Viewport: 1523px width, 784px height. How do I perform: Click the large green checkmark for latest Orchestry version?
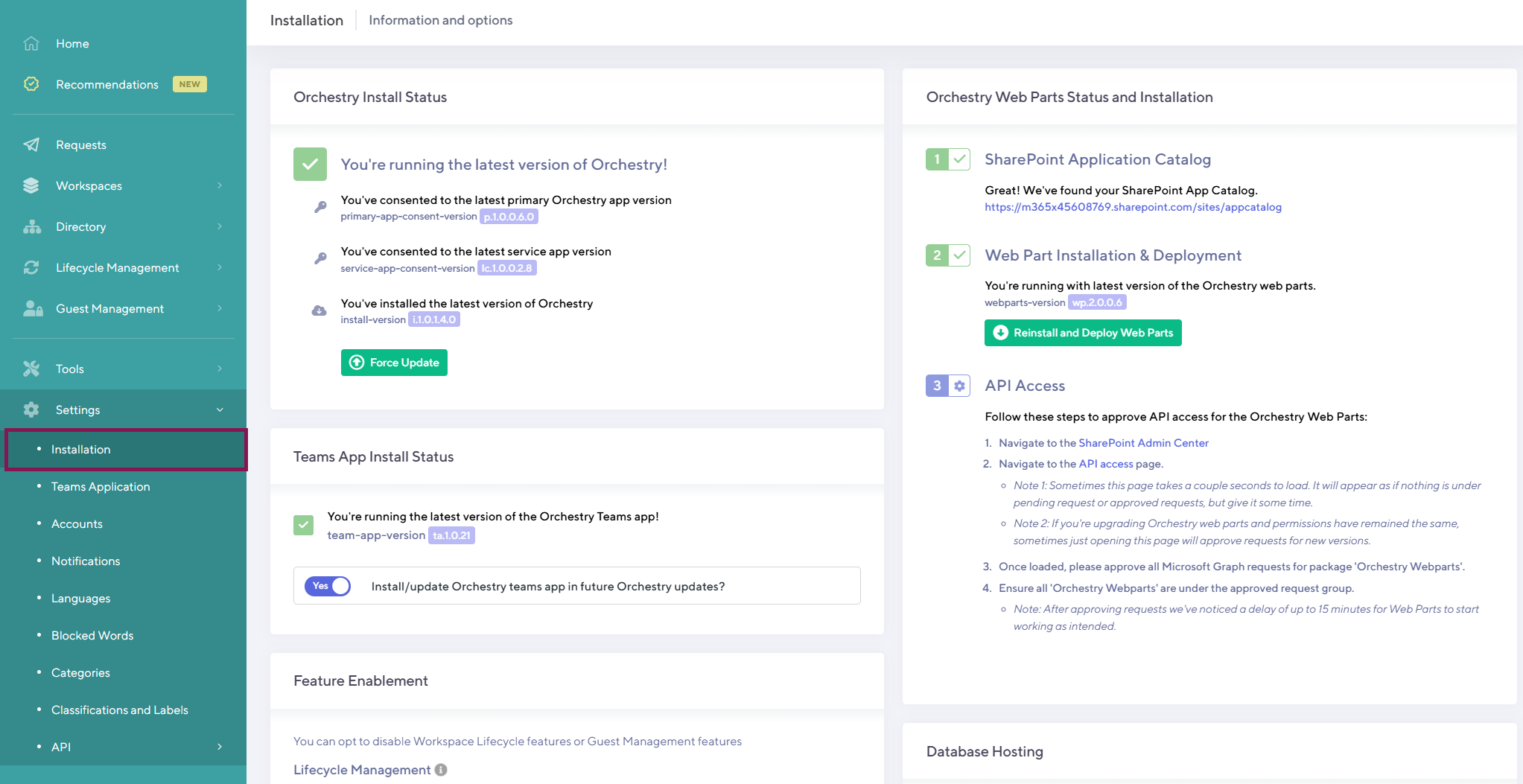(310, 164)
